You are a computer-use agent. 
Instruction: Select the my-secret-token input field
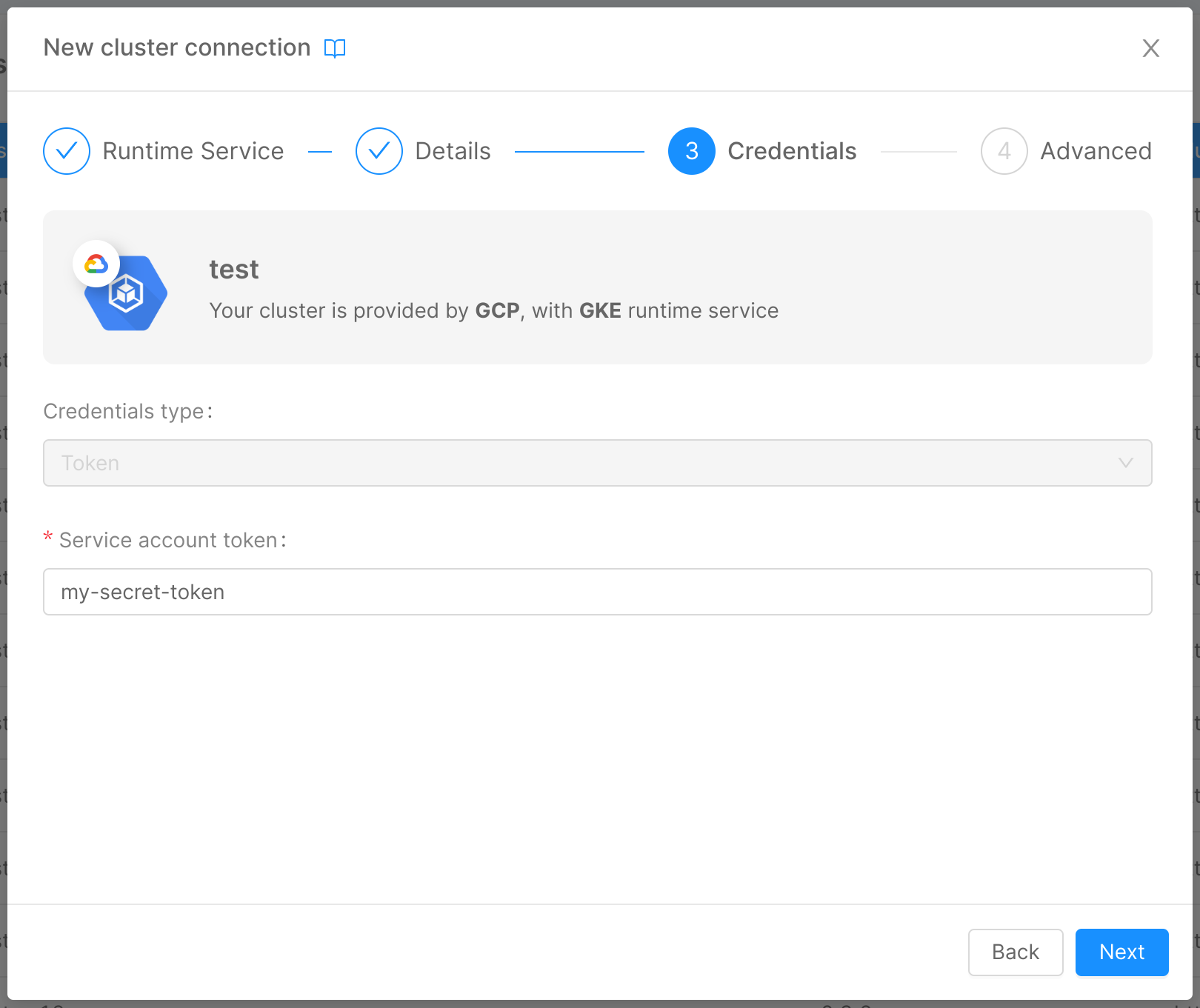click(x=598, y=592)
